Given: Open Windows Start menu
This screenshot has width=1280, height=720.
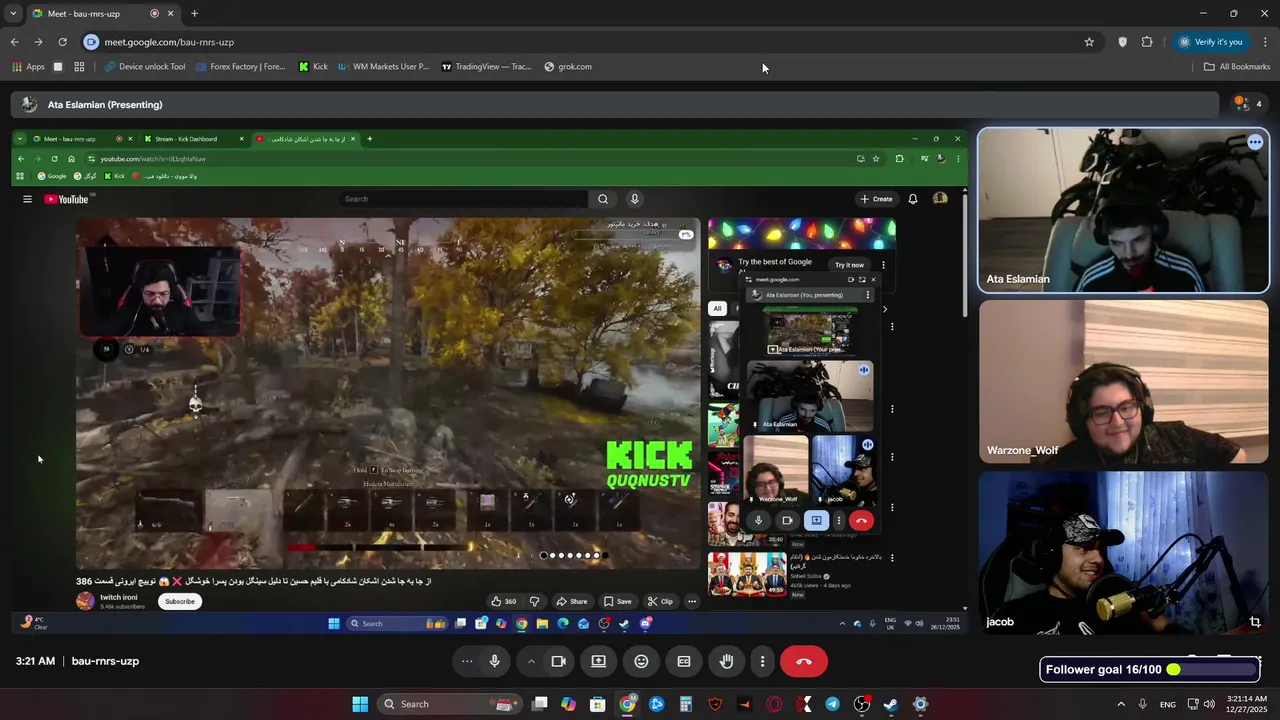Looking at the screenshot, I should (x=360, y=704).
